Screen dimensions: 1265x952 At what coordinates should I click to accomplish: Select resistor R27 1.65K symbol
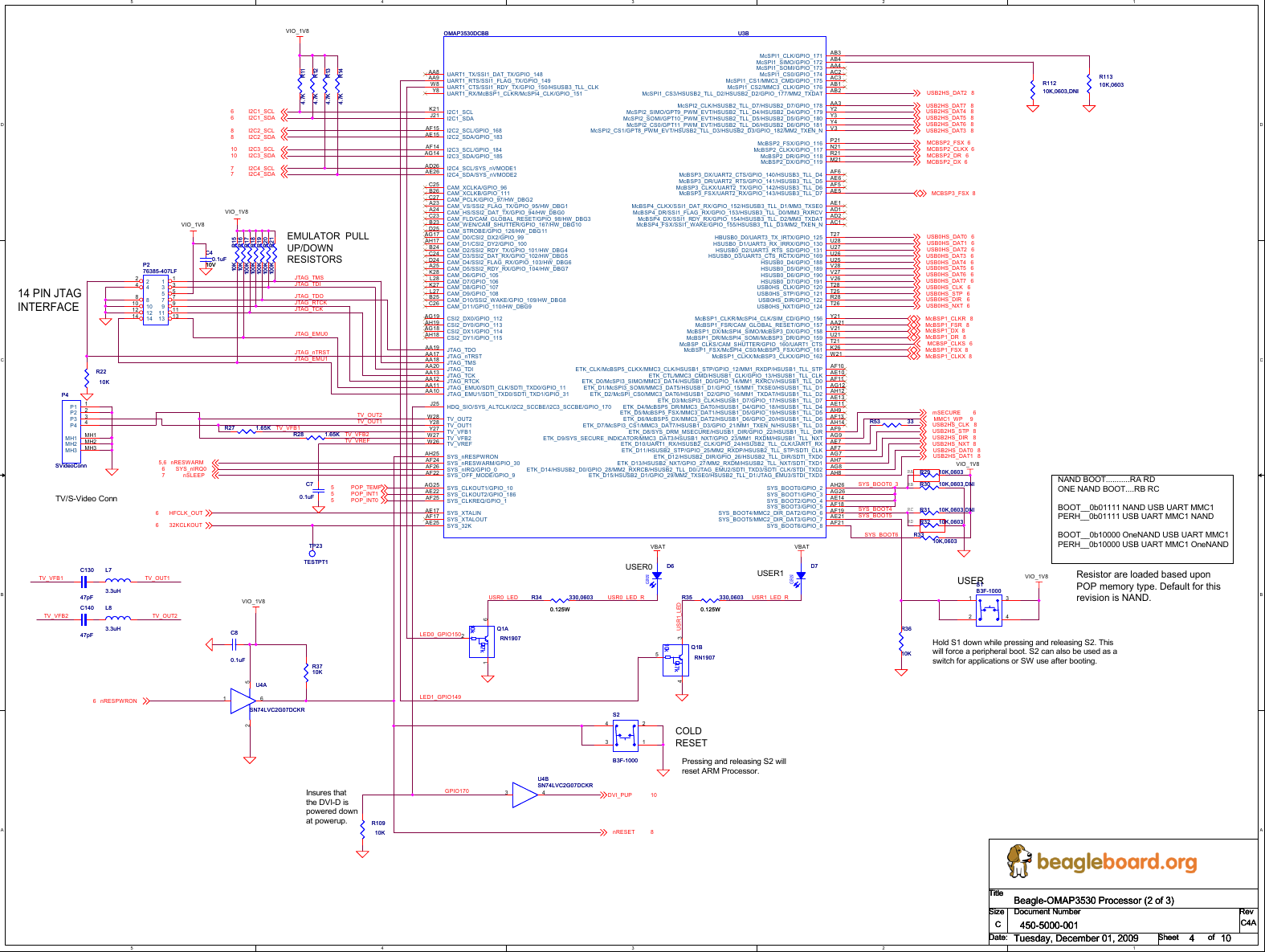pyautogui.click(x=245, y=431)
